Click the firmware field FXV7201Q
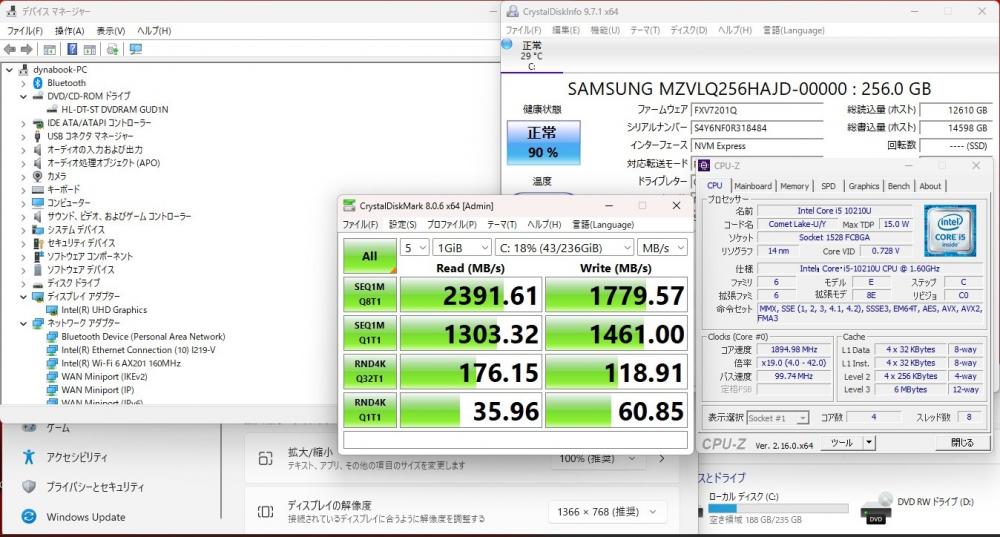Viewport: 1000px width, 537px height. click(757, 110)
